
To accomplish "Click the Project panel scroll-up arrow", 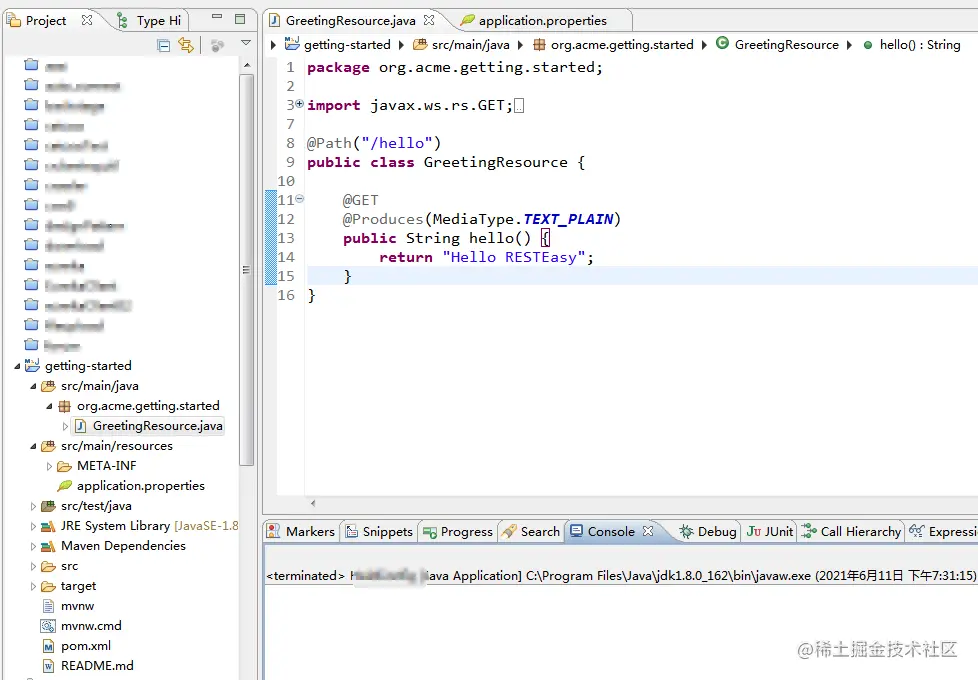I will click(x=247, y=65).
